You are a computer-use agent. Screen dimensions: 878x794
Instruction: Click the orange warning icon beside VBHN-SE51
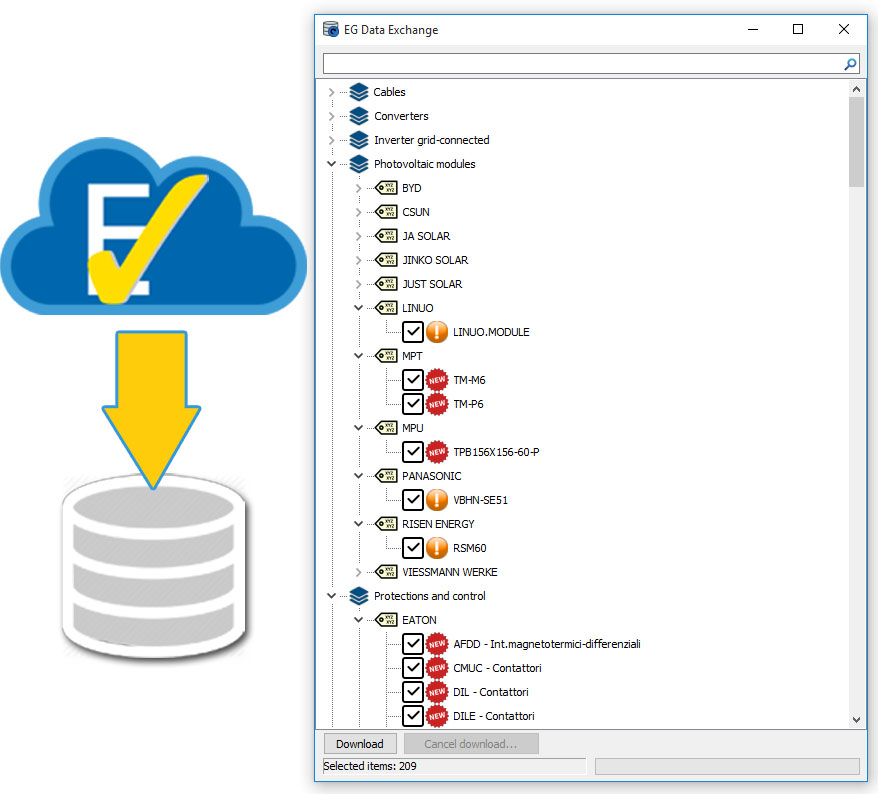437,500
